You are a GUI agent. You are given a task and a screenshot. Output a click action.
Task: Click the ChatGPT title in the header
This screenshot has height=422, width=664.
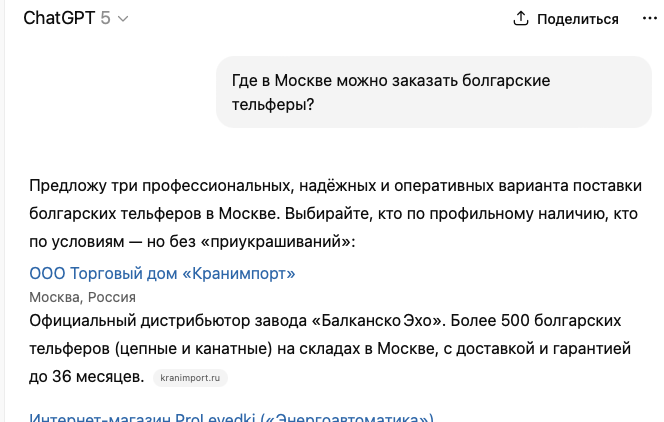[59, 18]
